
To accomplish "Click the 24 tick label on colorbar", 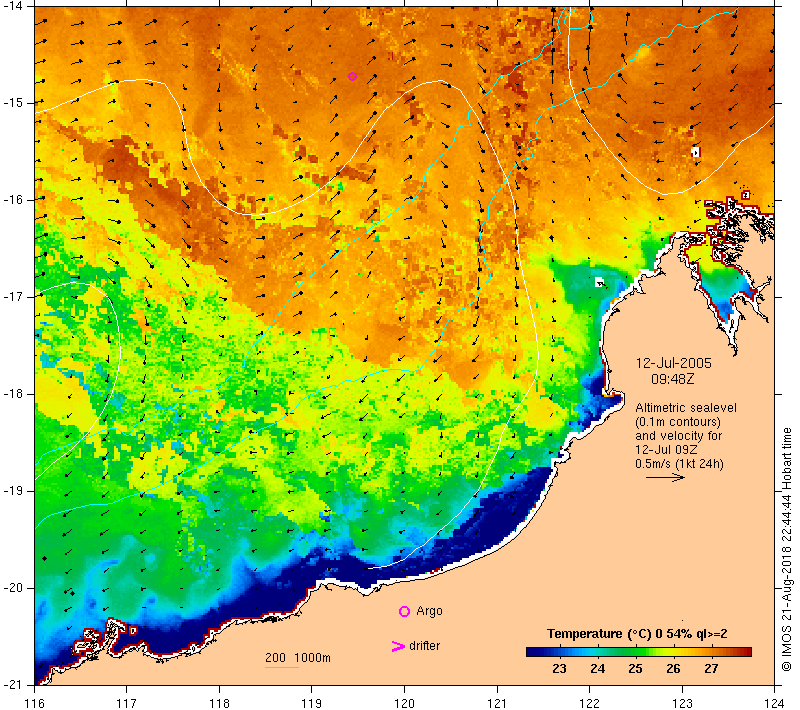I will pos(597,669).
